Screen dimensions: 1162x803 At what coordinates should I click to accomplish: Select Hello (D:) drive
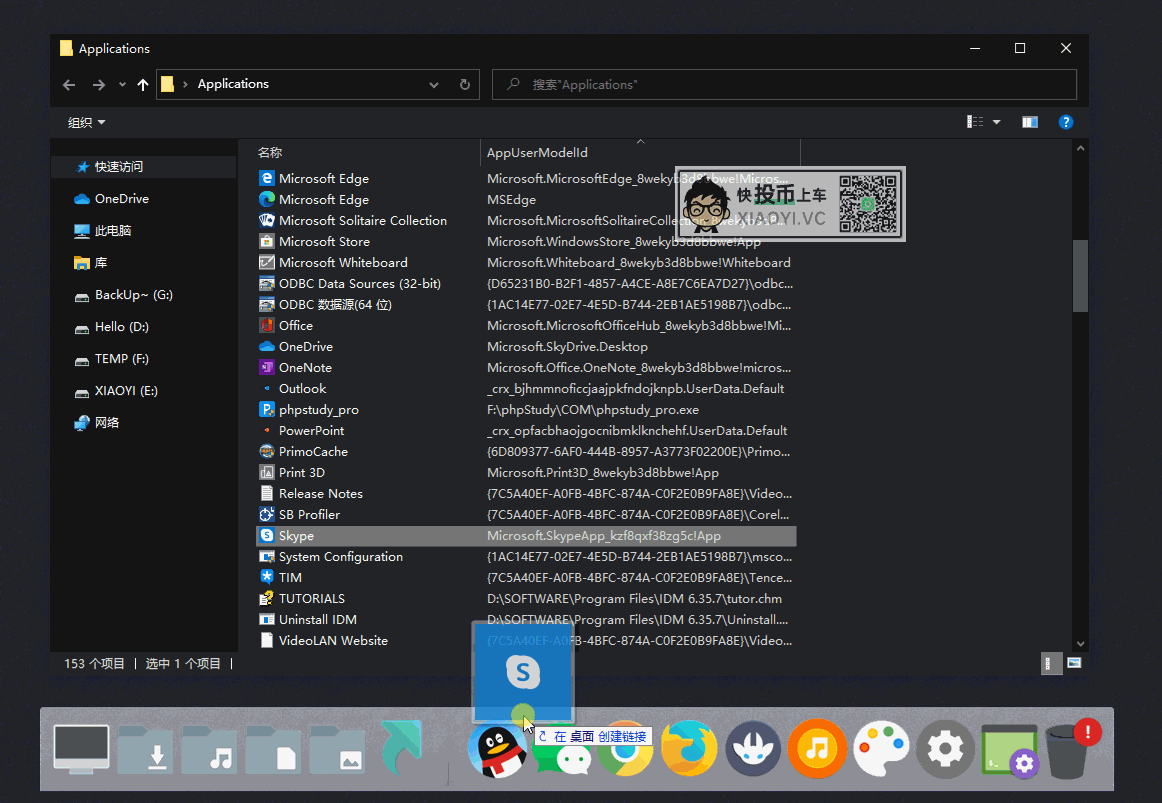[112, 327]
